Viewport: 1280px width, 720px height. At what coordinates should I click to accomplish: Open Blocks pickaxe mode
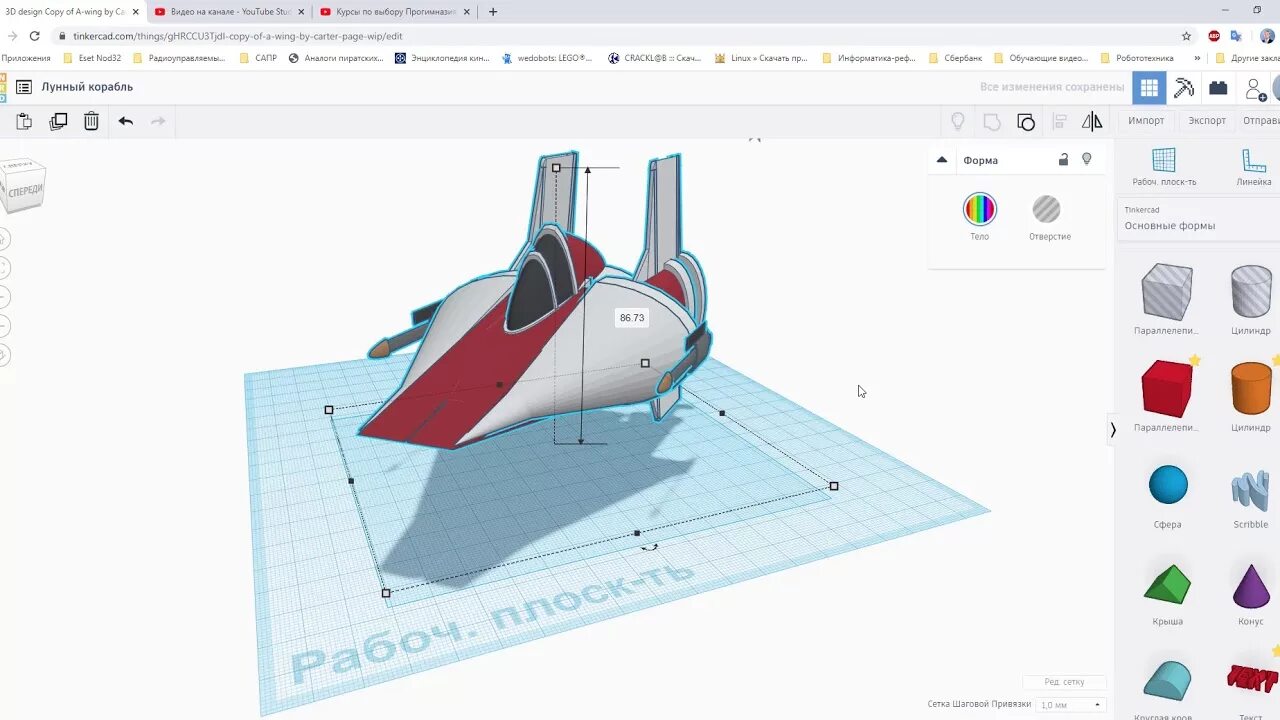(x=1184, y=88)
